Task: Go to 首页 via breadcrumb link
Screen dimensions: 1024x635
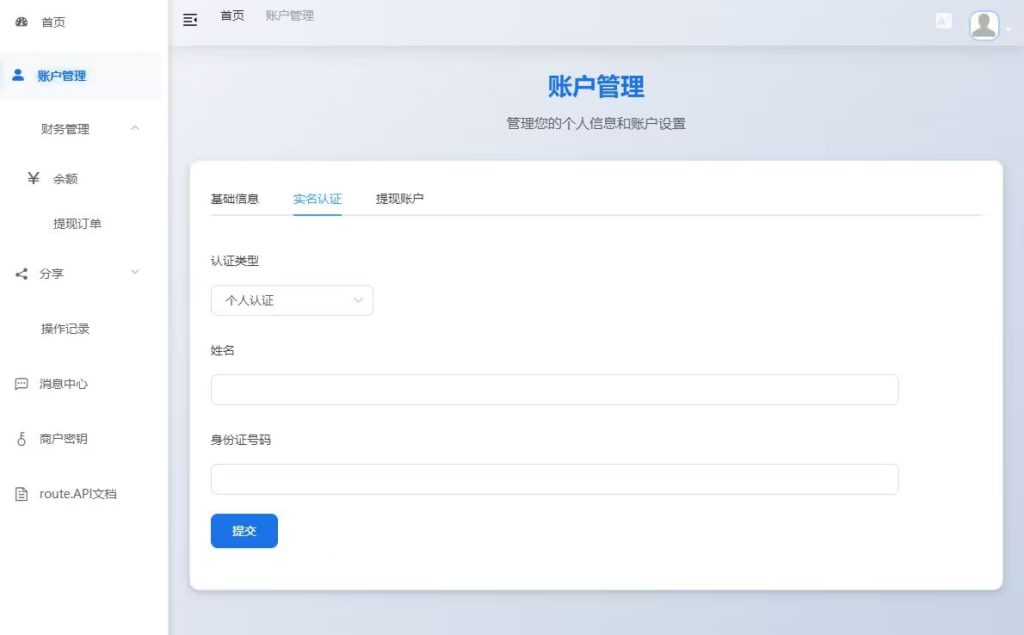Action: [x=232, y=16]
